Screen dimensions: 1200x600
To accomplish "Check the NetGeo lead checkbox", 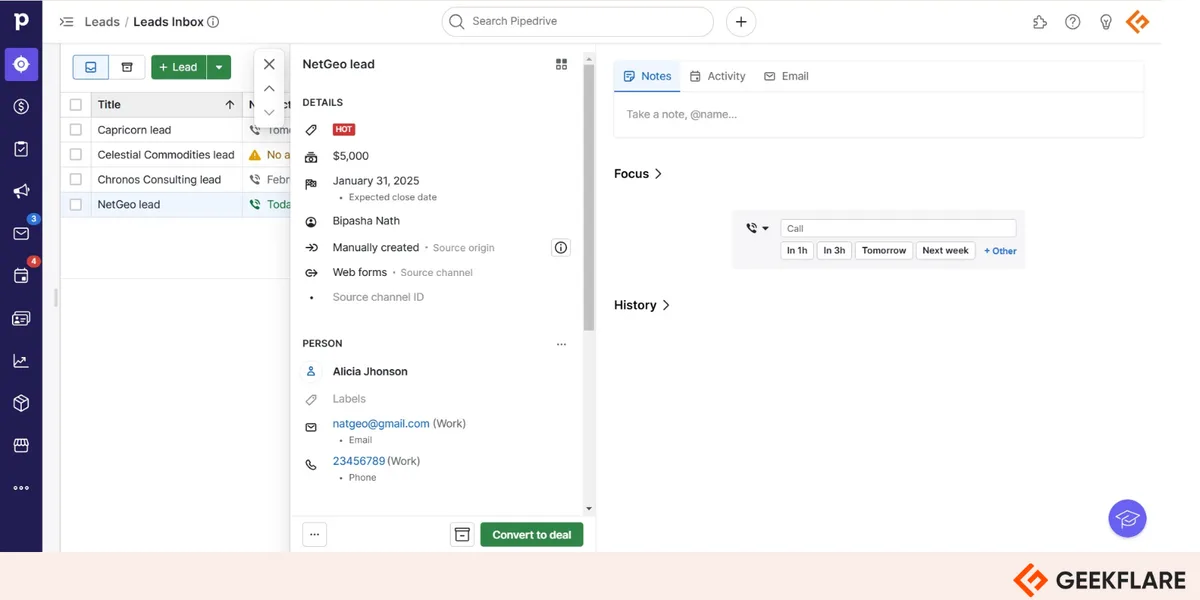I will tap(76, 204).
